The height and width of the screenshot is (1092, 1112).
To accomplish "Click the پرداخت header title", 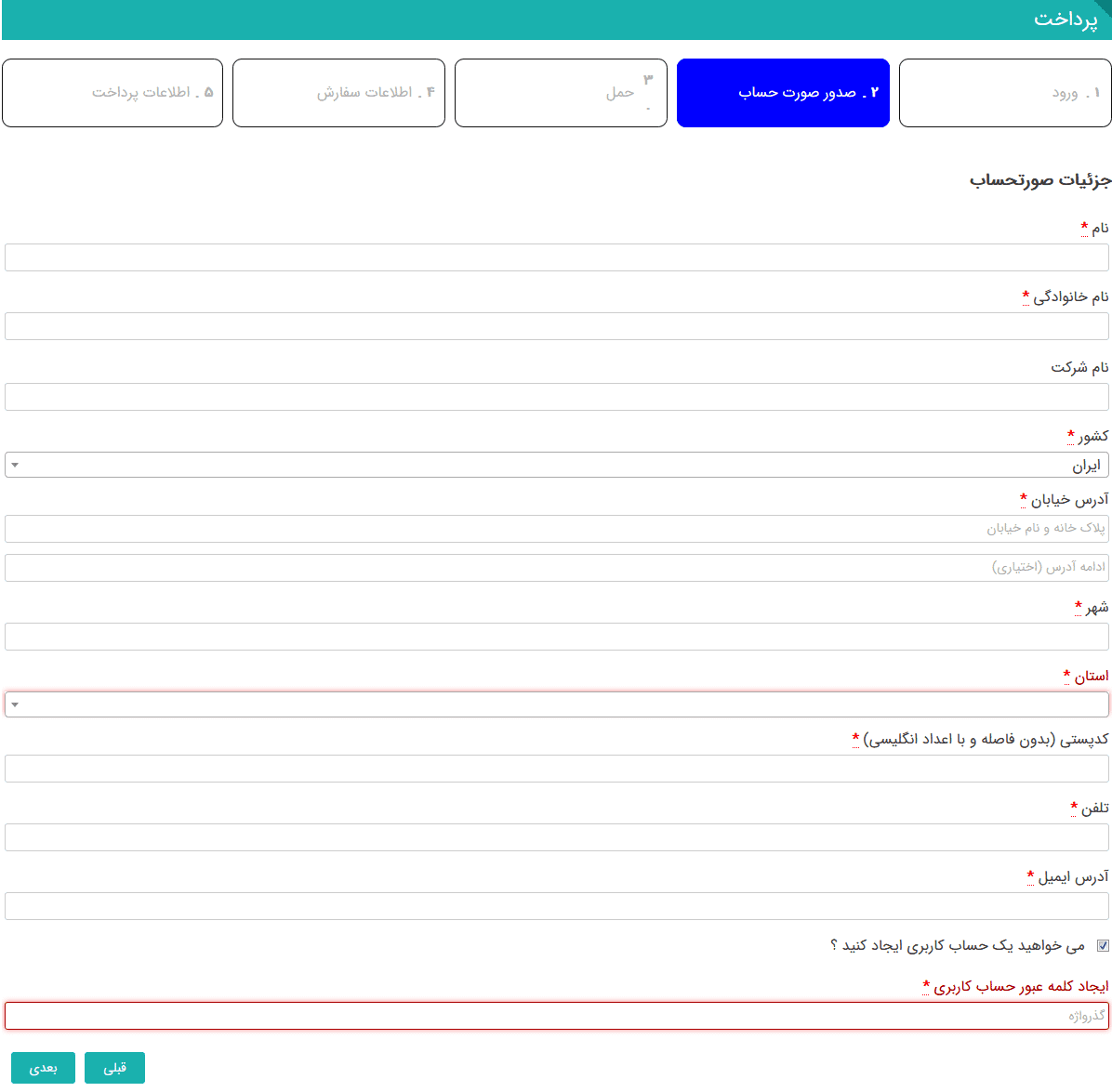I will point(1066,20).
